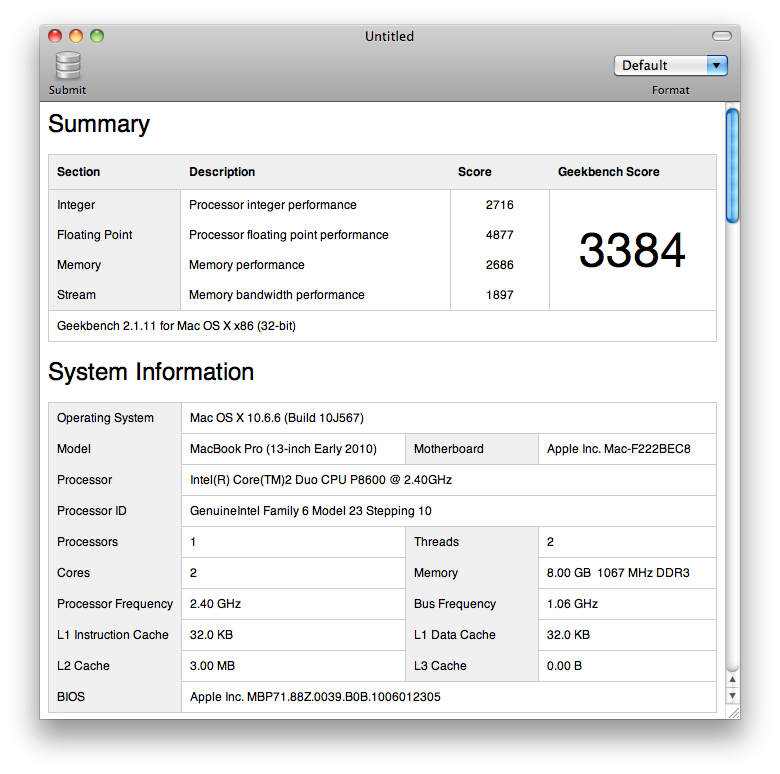Image resolution: width=780 pixels, height=774 pixels.
Task: Click the Operating System row label
Action: (105, 418)
